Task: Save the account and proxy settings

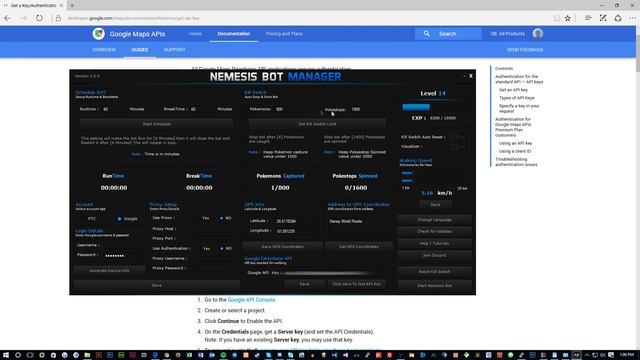Action: (157, 285)
